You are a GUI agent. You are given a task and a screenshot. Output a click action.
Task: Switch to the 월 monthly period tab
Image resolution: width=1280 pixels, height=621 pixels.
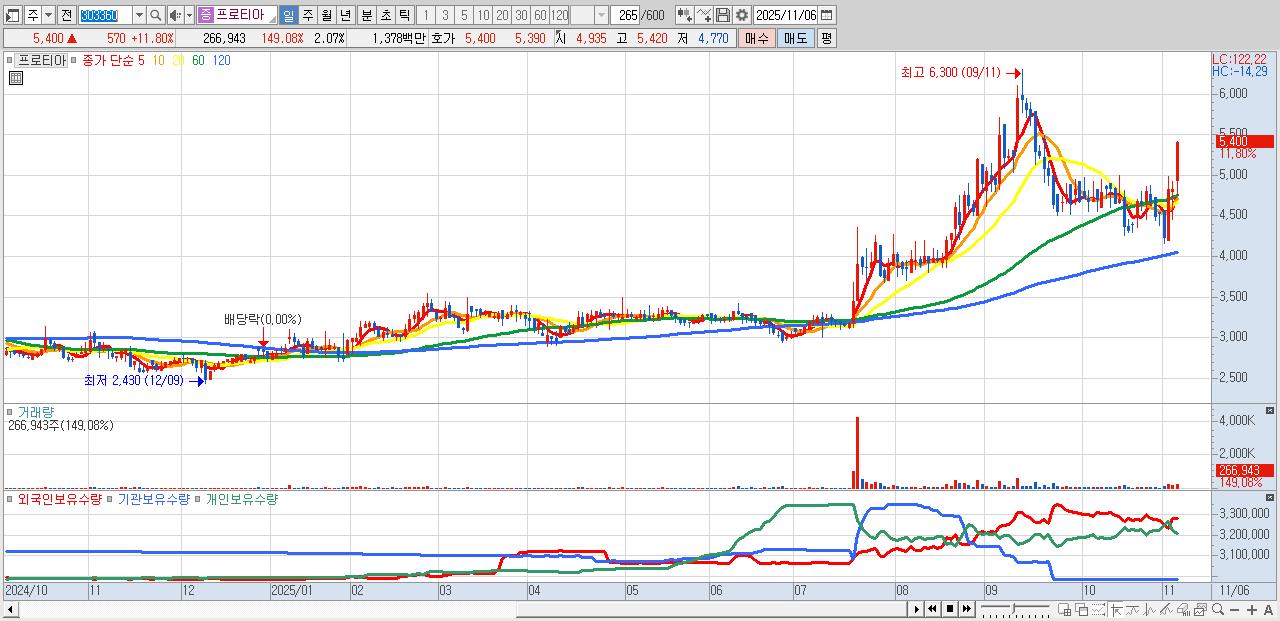[326, 15]
